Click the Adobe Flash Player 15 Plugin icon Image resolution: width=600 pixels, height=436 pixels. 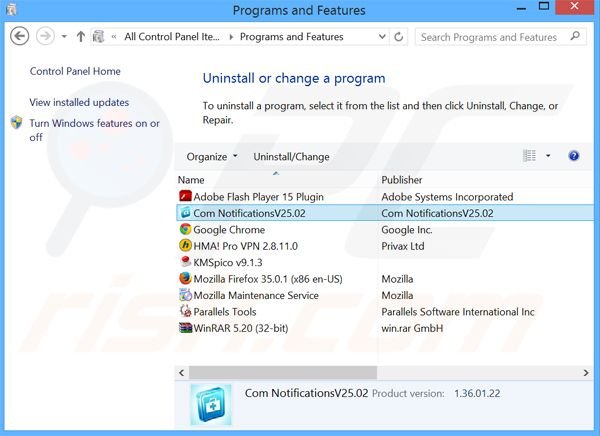click(x=185, y=197)
